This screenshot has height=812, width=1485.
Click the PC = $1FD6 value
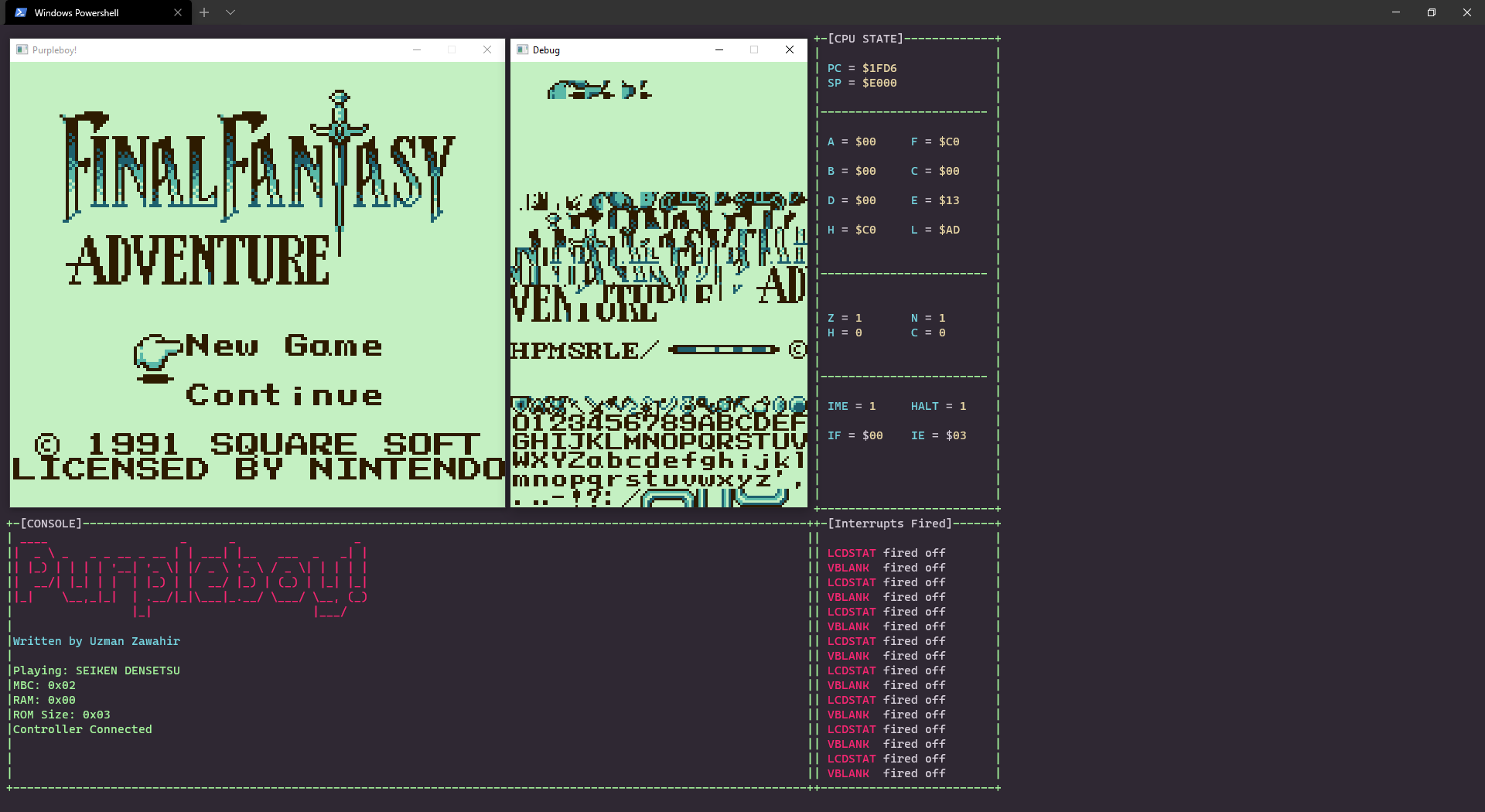[x=862, y=68]
